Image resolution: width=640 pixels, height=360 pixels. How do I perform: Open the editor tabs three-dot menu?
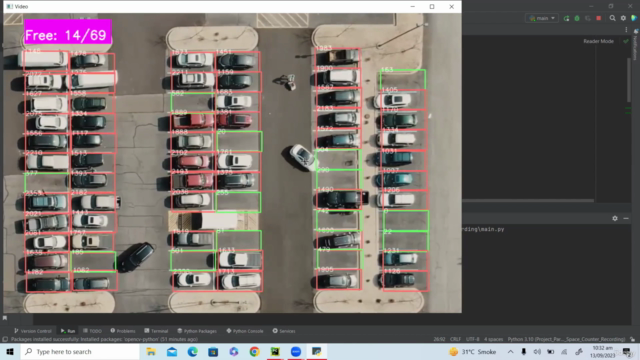(x=626, y=30)
